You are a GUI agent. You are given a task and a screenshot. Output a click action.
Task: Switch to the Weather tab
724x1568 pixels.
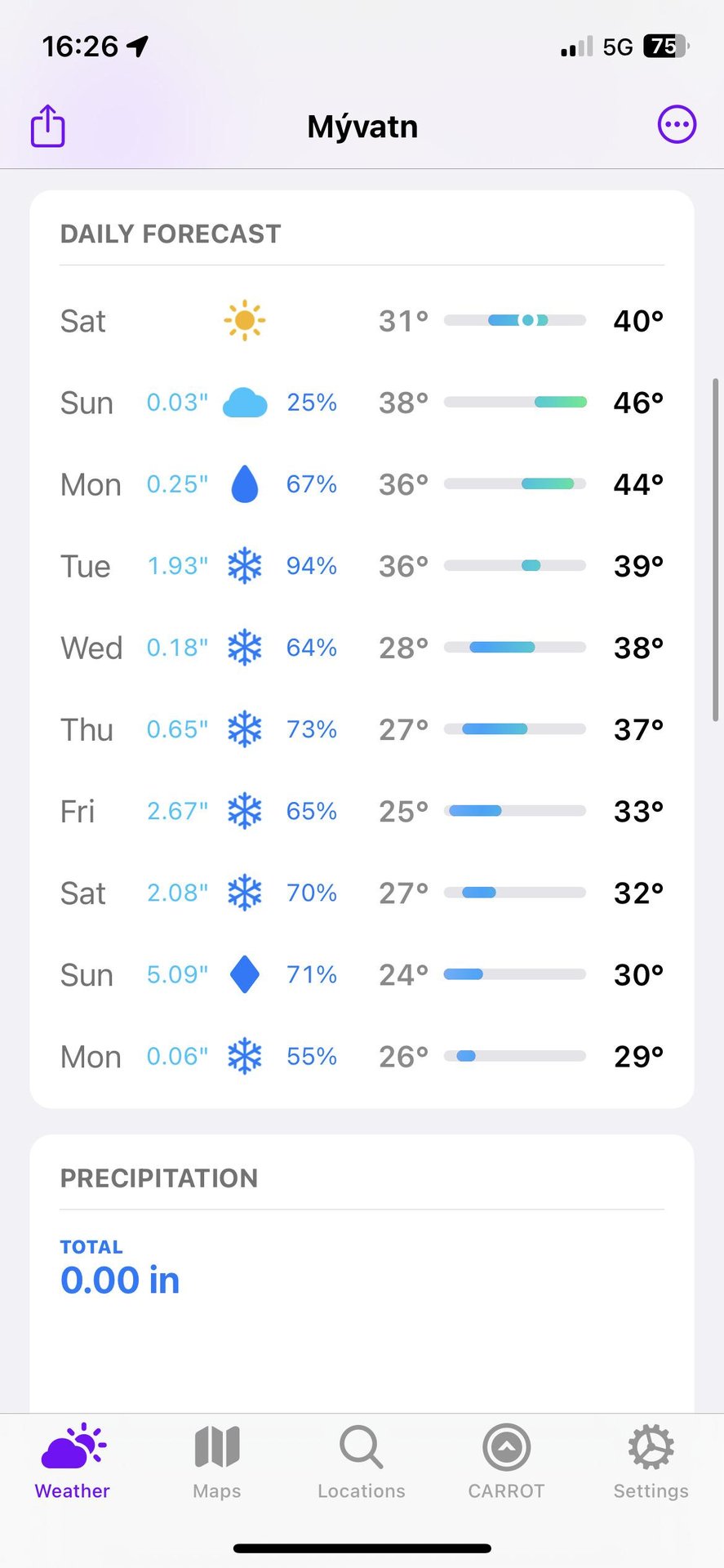[x=73, y=1462]
